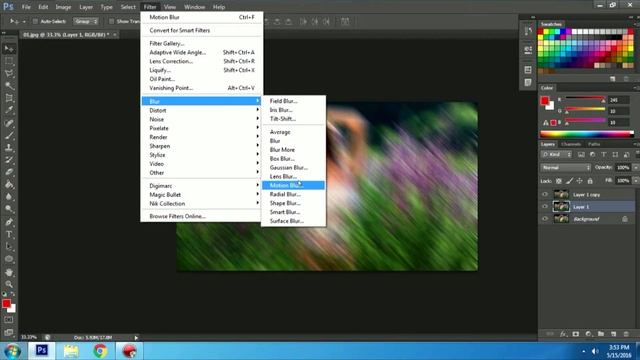Select the Rectangular Marquee tool
Screen dimensions: 640x360
(x=9, y=61)
